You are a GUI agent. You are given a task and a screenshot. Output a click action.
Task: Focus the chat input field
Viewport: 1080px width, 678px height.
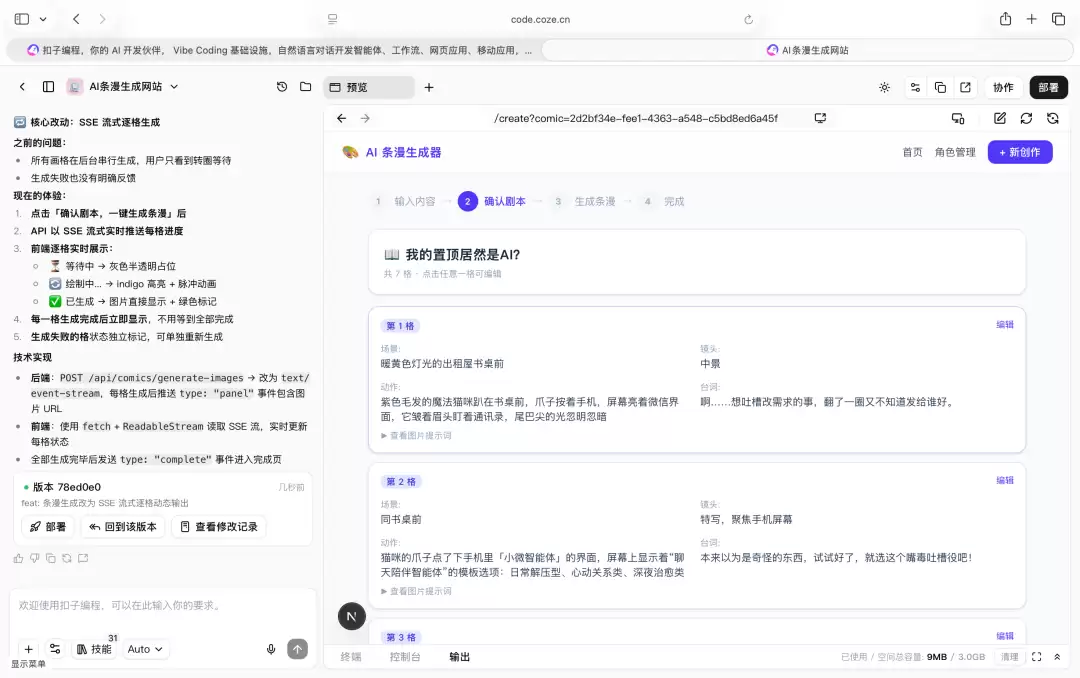pos(163,606)
